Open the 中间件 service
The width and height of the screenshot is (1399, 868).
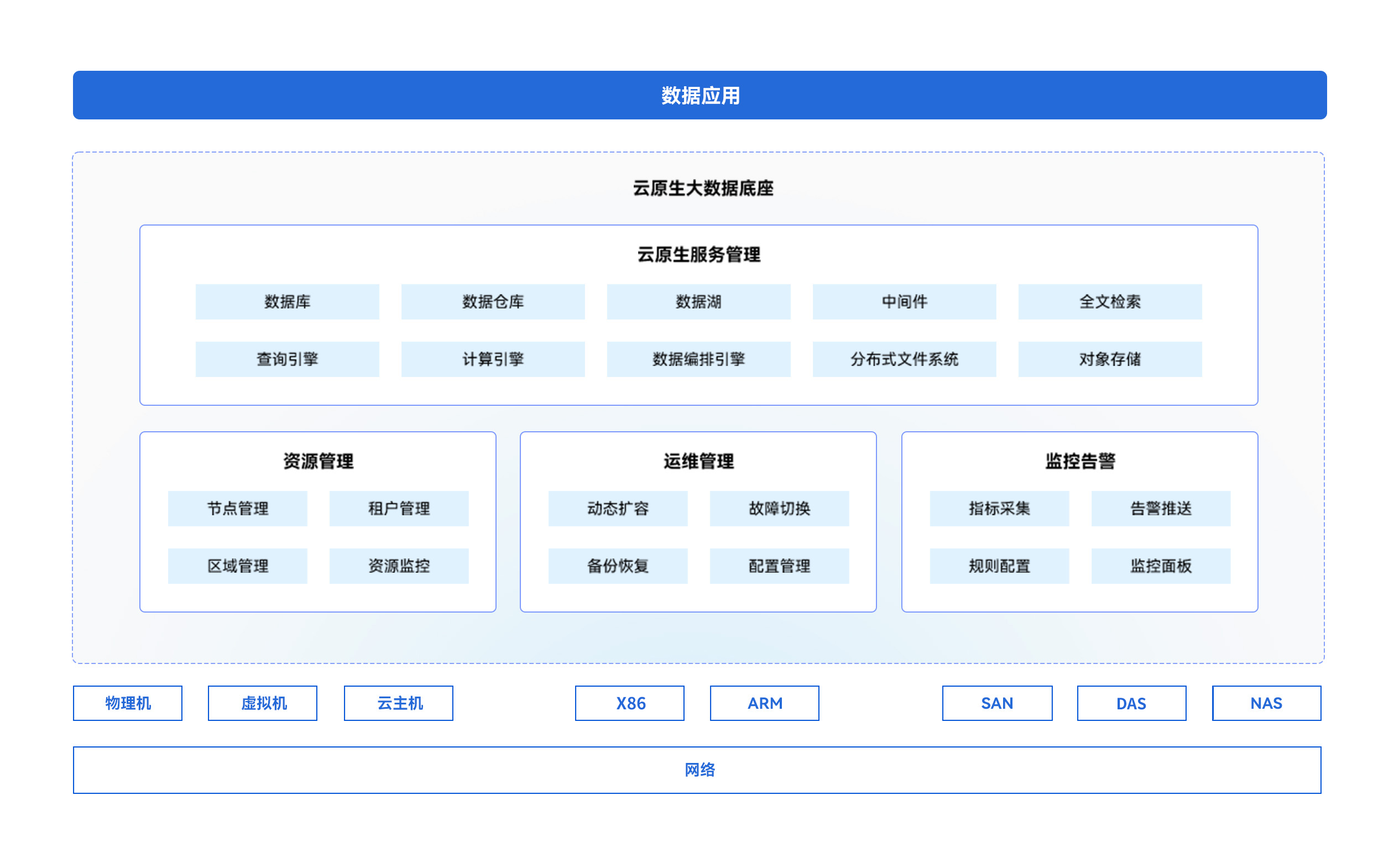point(904,301)
